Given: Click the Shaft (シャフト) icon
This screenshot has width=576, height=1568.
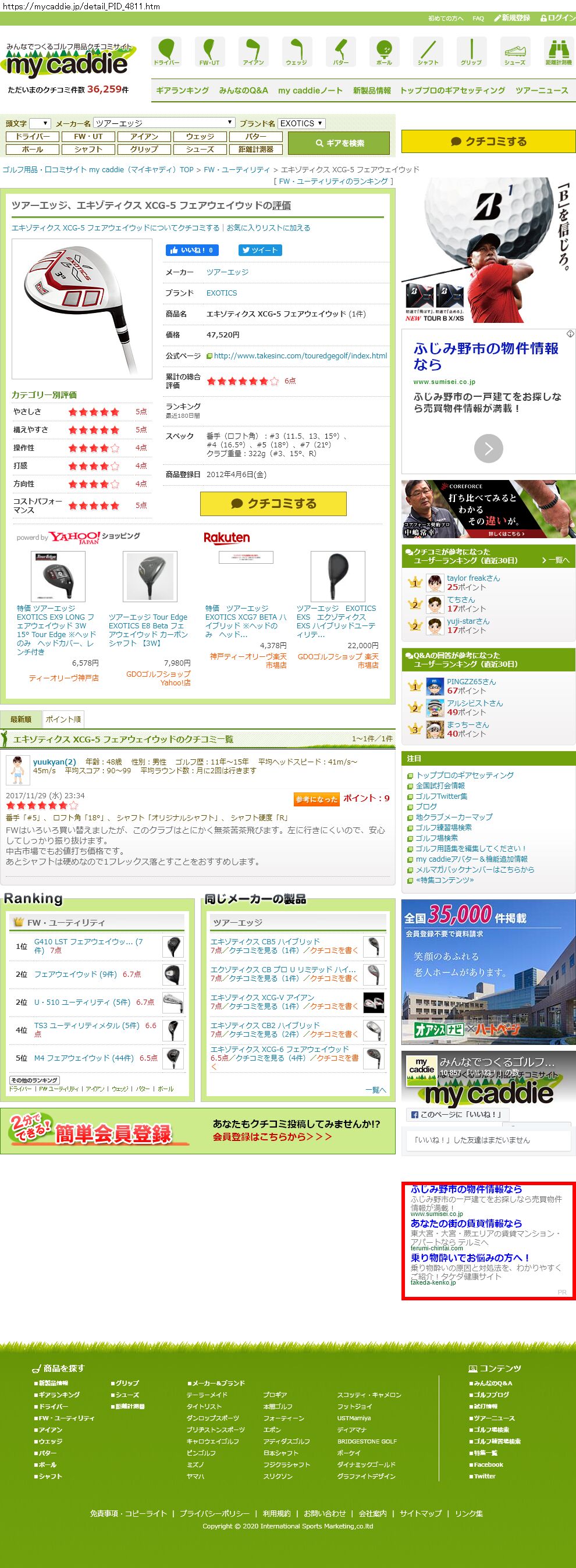Looking at the screenshot, I should (x=428, y=51).
